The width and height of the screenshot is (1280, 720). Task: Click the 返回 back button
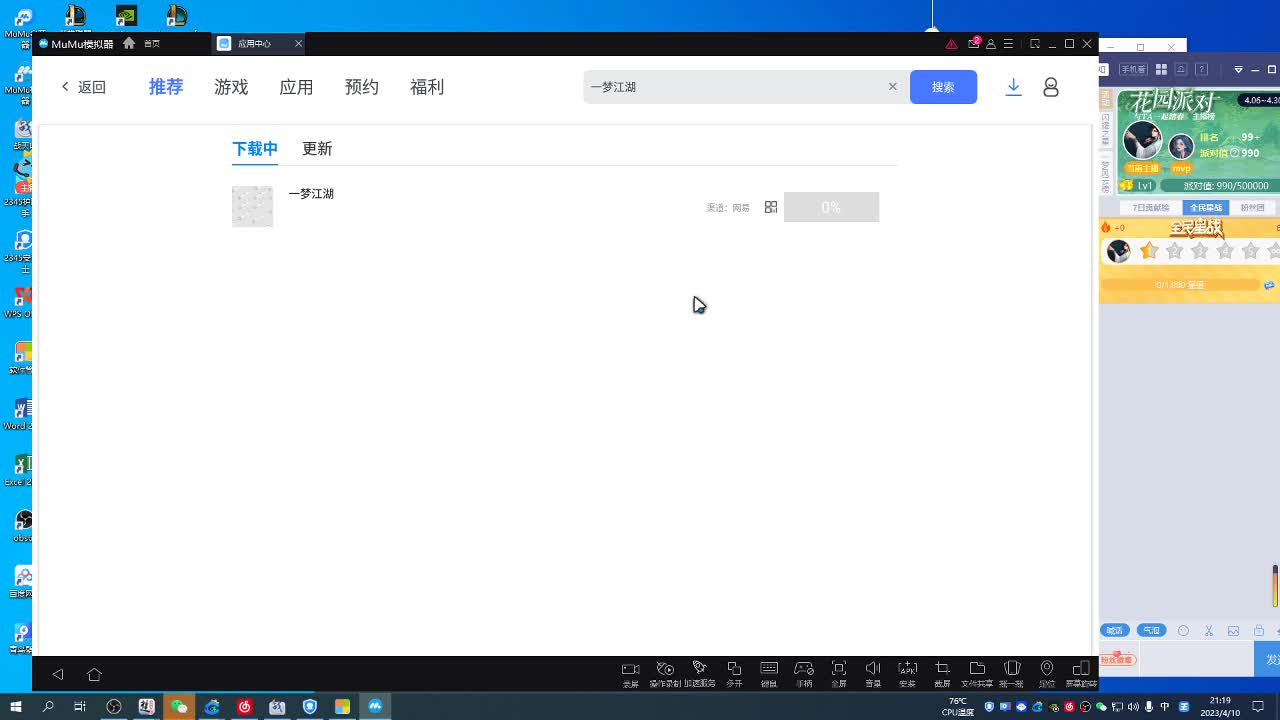point(83,87)
